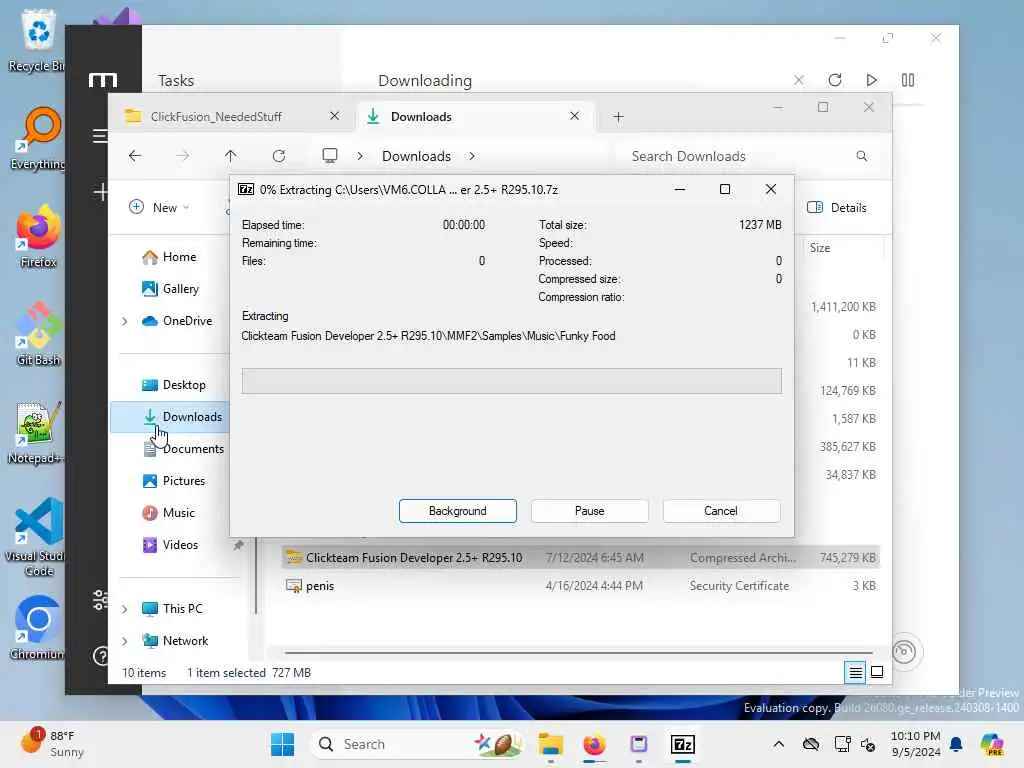Close the ClickFusion_NeededStuff tab

coord(334,116)
